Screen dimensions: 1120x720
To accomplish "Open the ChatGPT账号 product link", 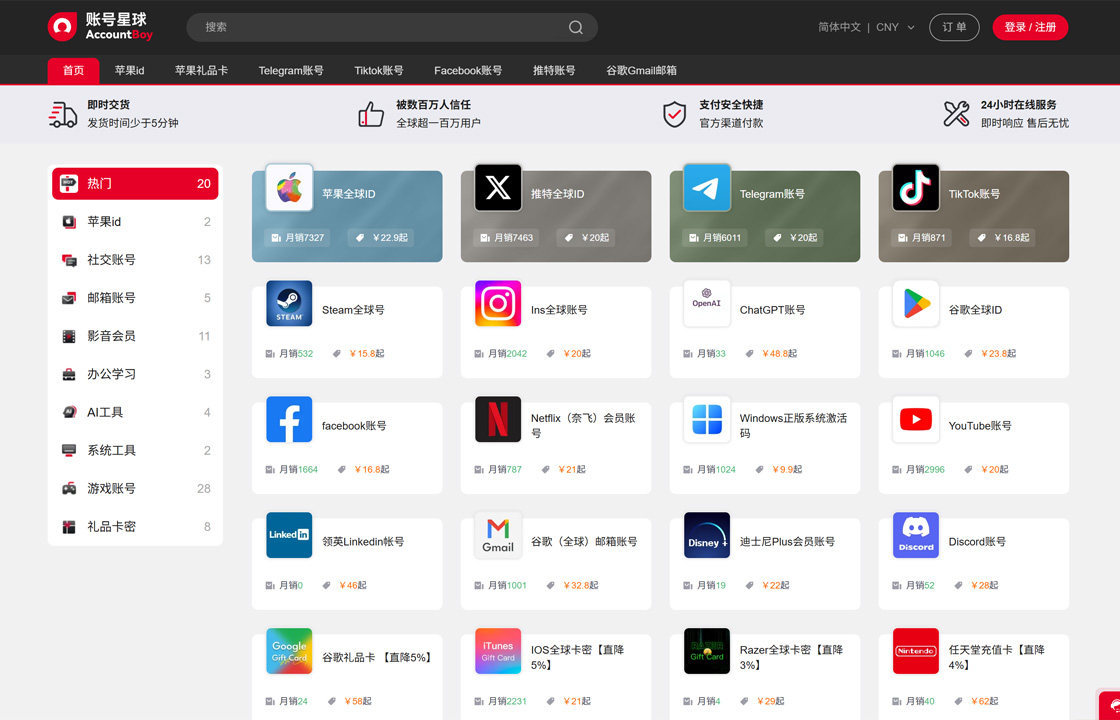I will coord(772,310).
